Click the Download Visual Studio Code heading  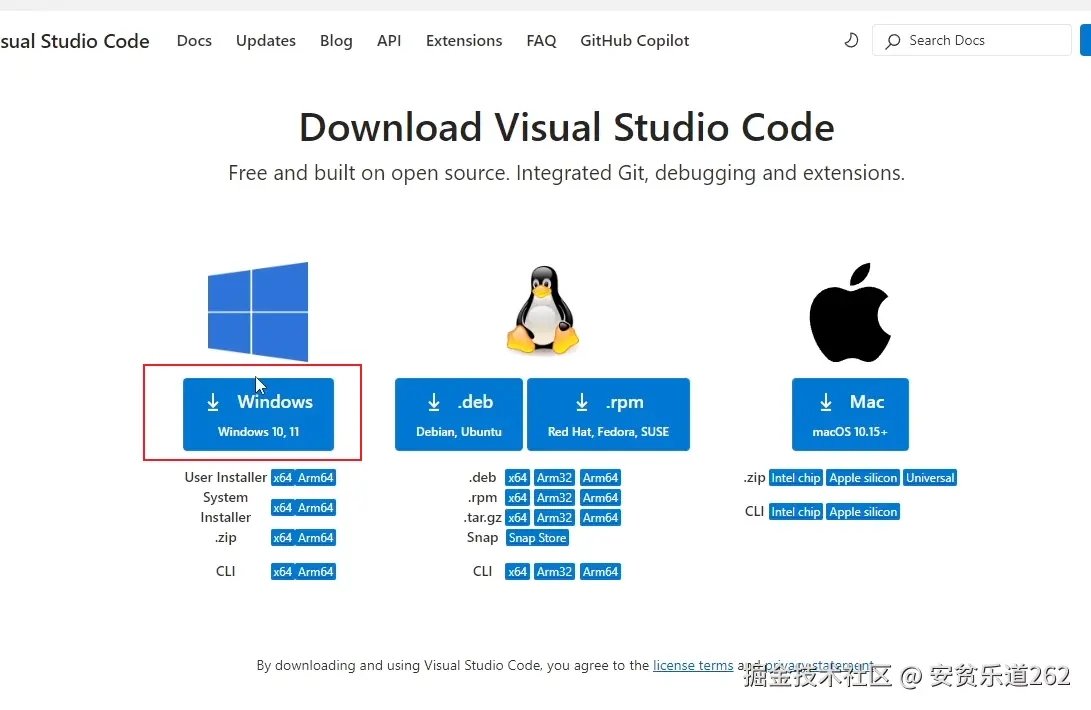click(566, 127)
